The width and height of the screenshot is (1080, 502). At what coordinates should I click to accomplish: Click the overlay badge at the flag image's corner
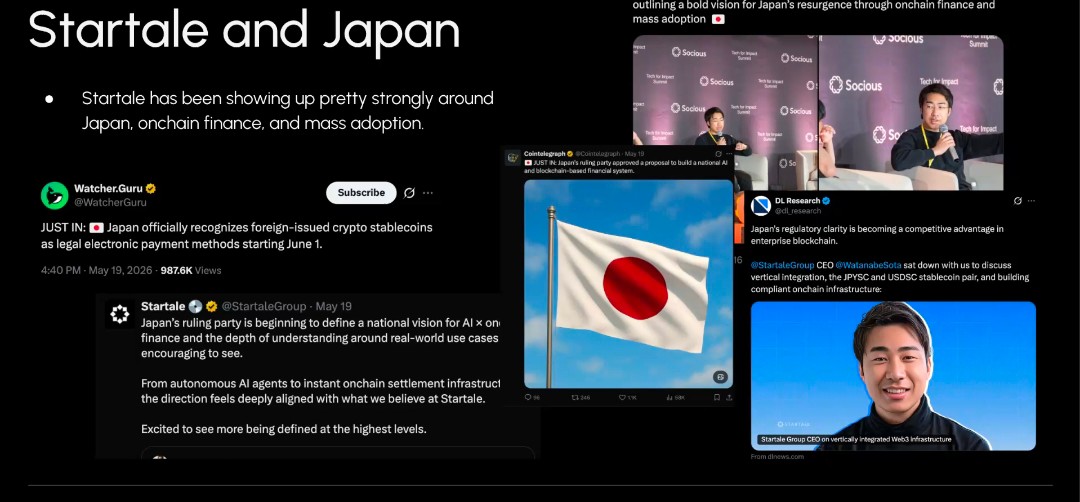click(720, 377)
